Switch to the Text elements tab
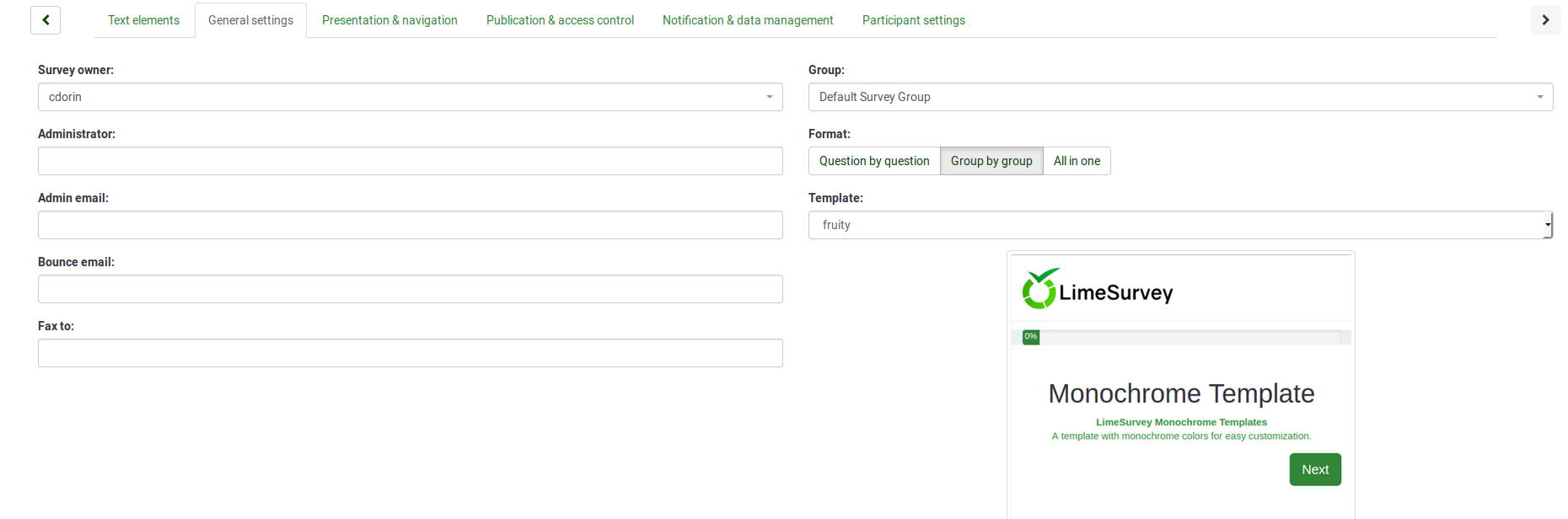The width and height of the screenshot is (1568, 519). tap(143, 20)
